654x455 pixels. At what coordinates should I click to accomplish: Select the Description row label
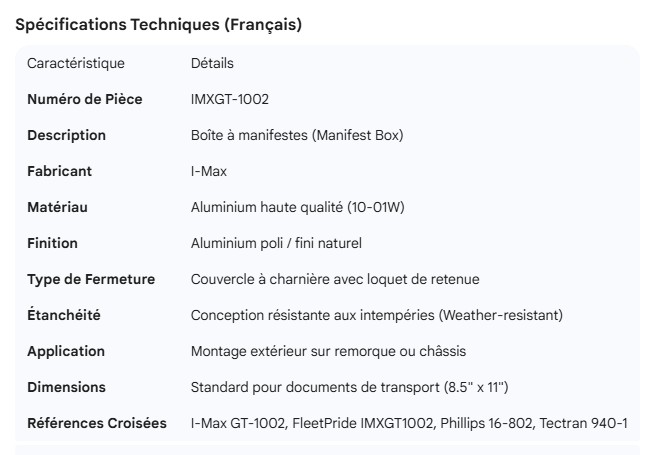tap(66, 135)
